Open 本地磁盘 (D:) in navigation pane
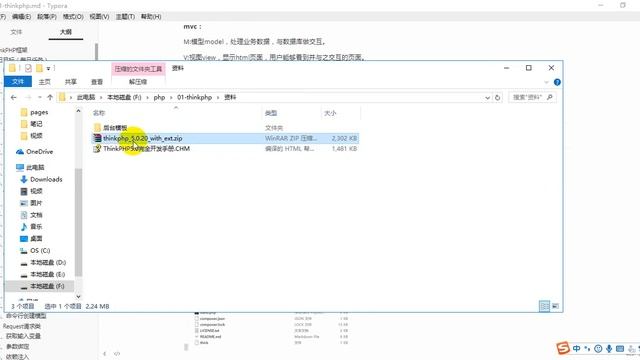Viewport: 640px width, 360px height. [48, 262]
